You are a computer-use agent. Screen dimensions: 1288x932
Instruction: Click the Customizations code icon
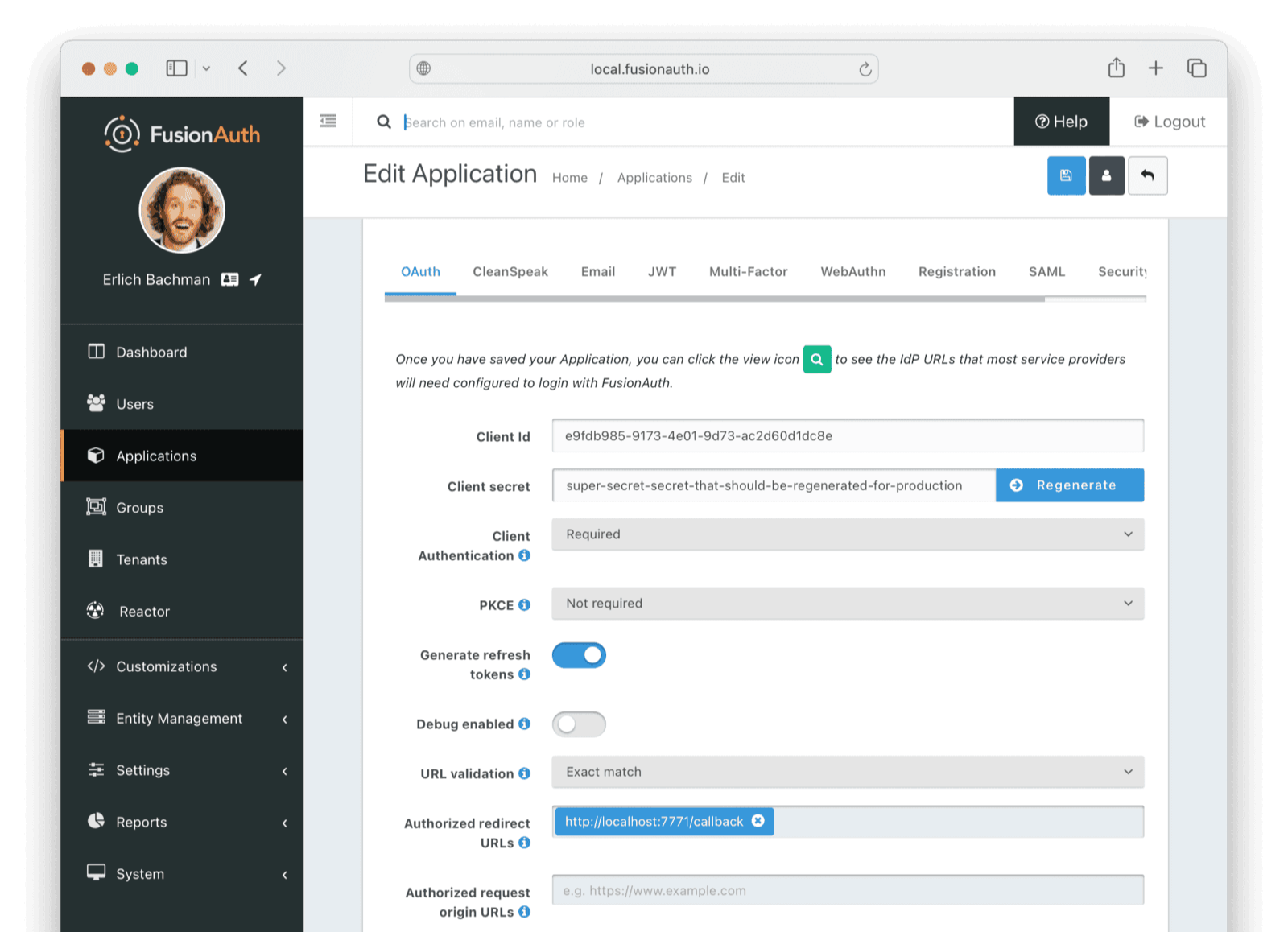pyautogui.click(x=96, y=666)
